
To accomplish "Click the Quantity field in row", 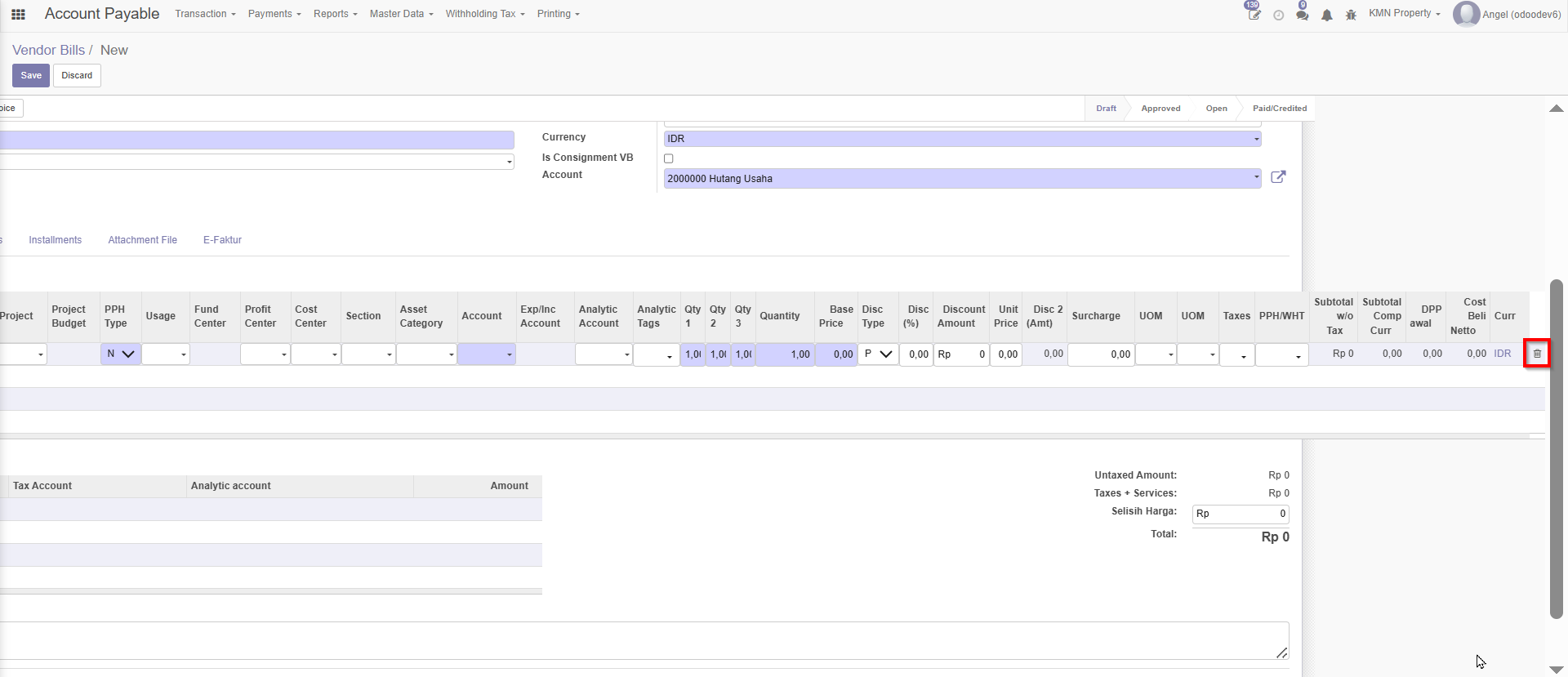I will coord(785,354).
